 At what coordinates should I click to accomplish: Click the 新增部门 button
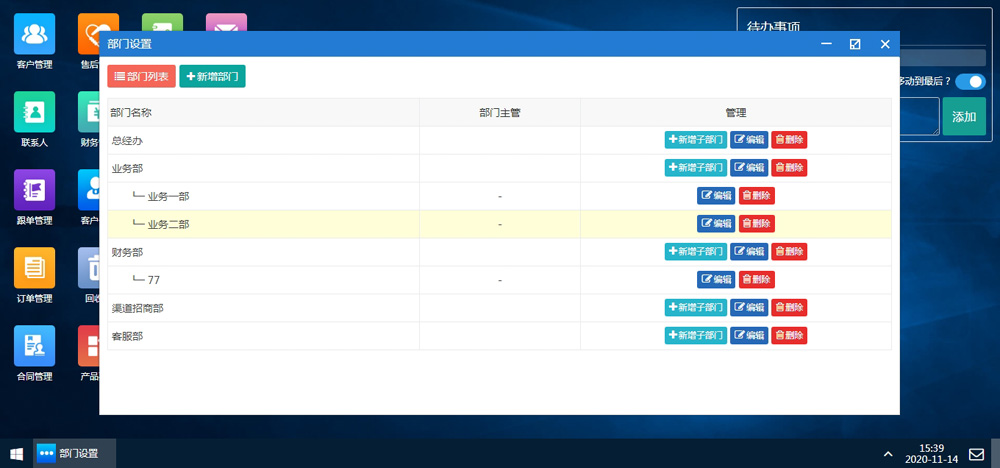tap(212, 76)
